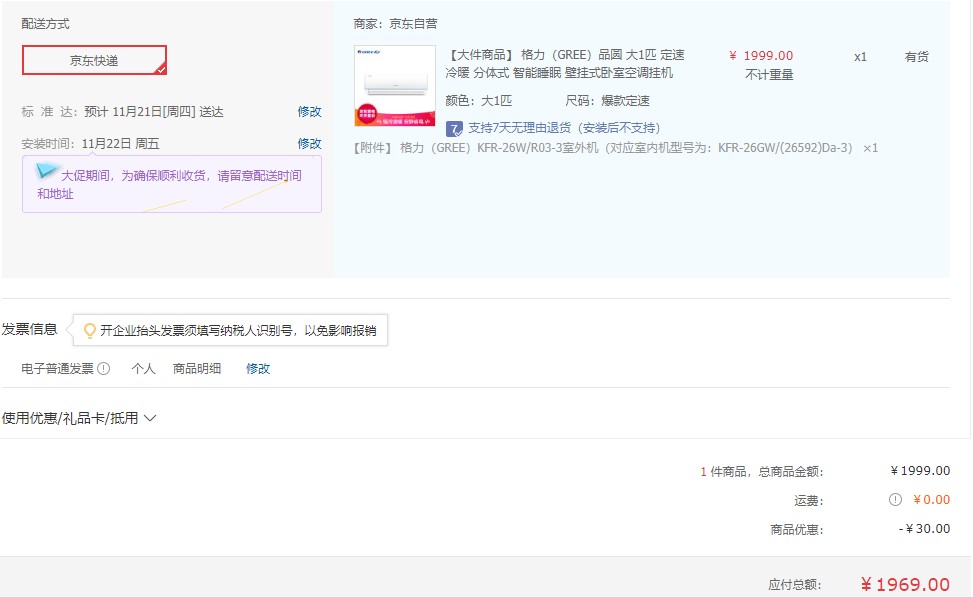Image resolution: width=973 pixels, height=597 pixels.
Task: Open the GREE air conditioner product thumbnail
Action: tap(395, 86)
